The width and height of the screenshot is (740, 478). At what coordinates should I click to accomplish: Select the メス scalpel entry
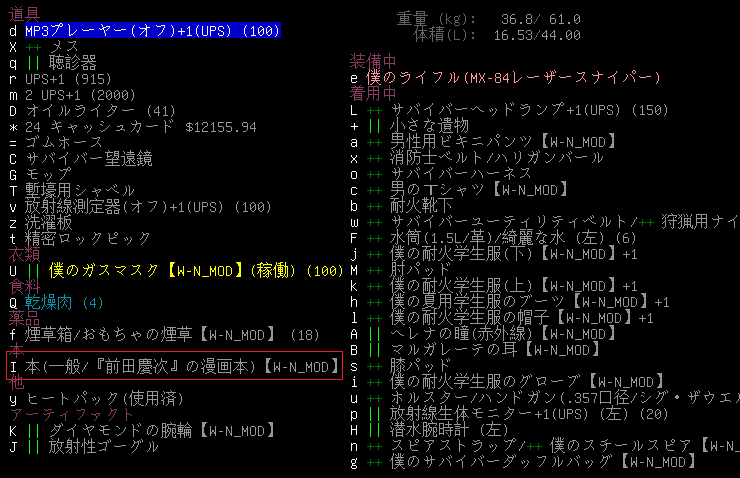pos(60,47)
